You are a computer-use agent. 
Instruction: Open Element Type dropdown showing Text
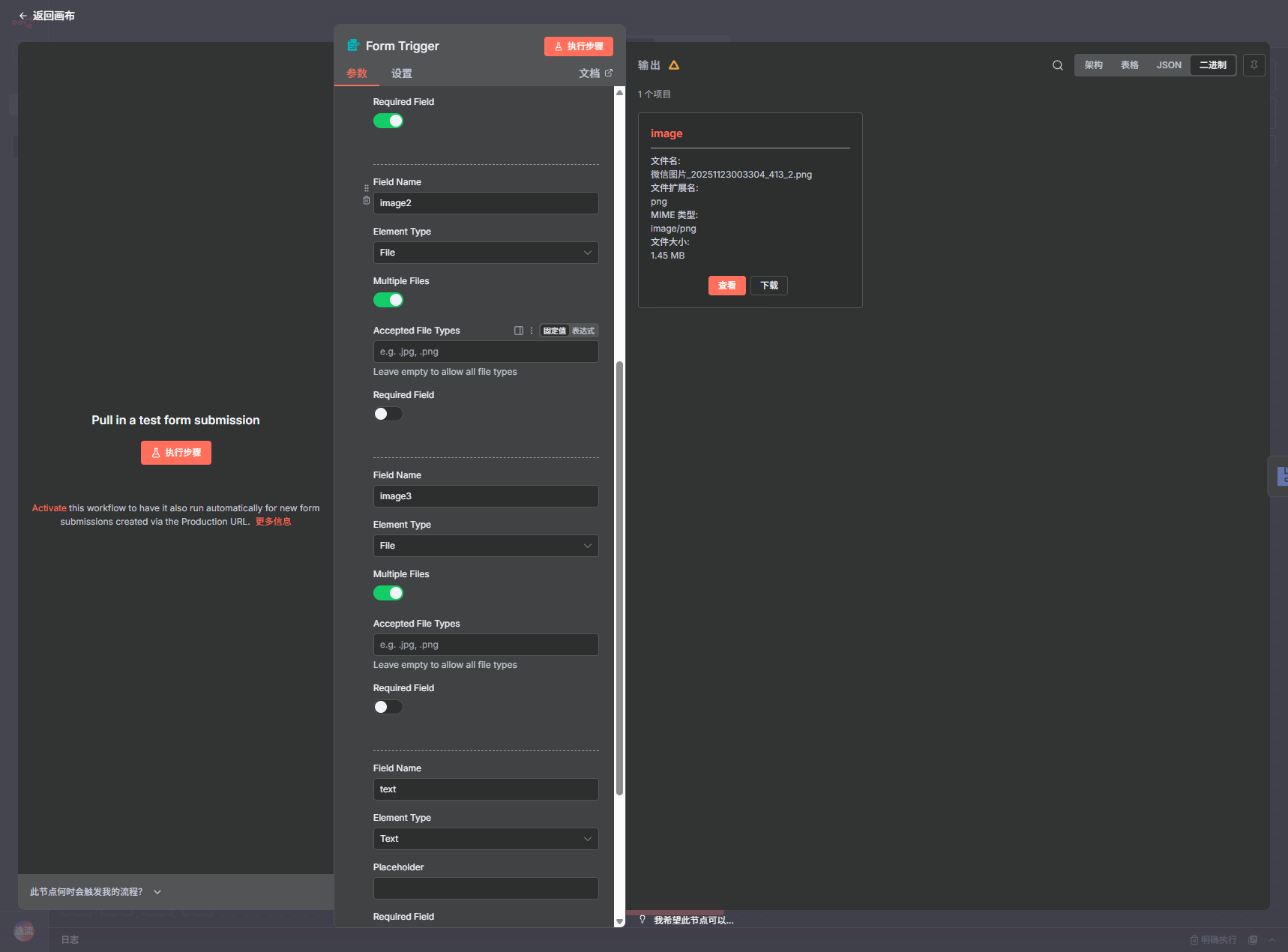coord(486,839)
